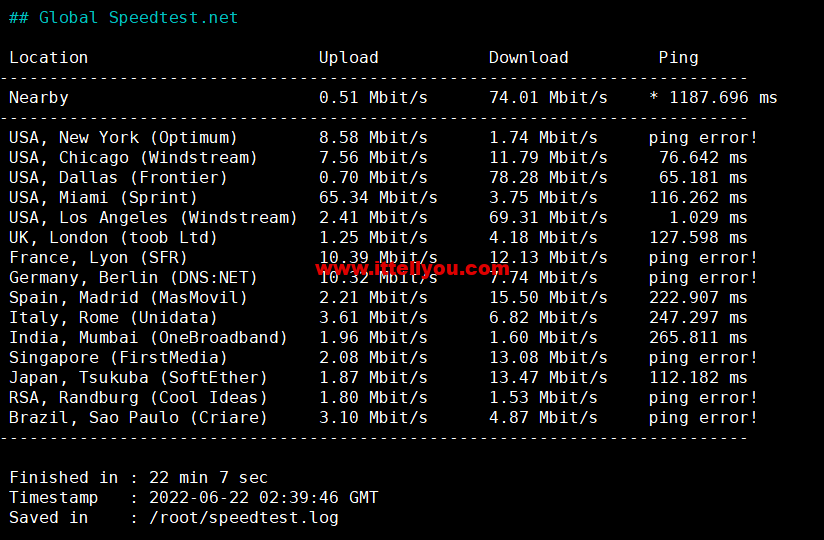Click the New York row 'ping error!'
This screenshot has height=540, width=824.
(x=703, y=138)
